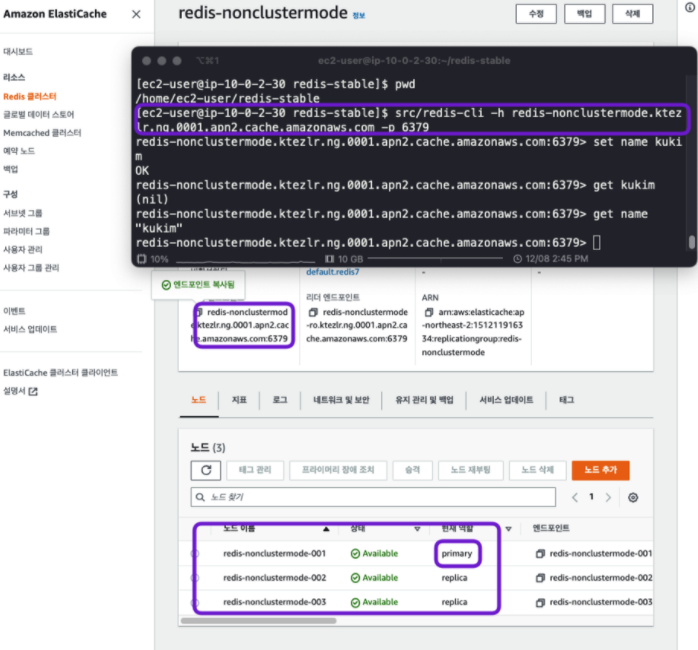Image resolution: width=698 pixels, height=650 pixels.
Task: Open the 서비스 업데이트 tab
Action: point(506,400)
